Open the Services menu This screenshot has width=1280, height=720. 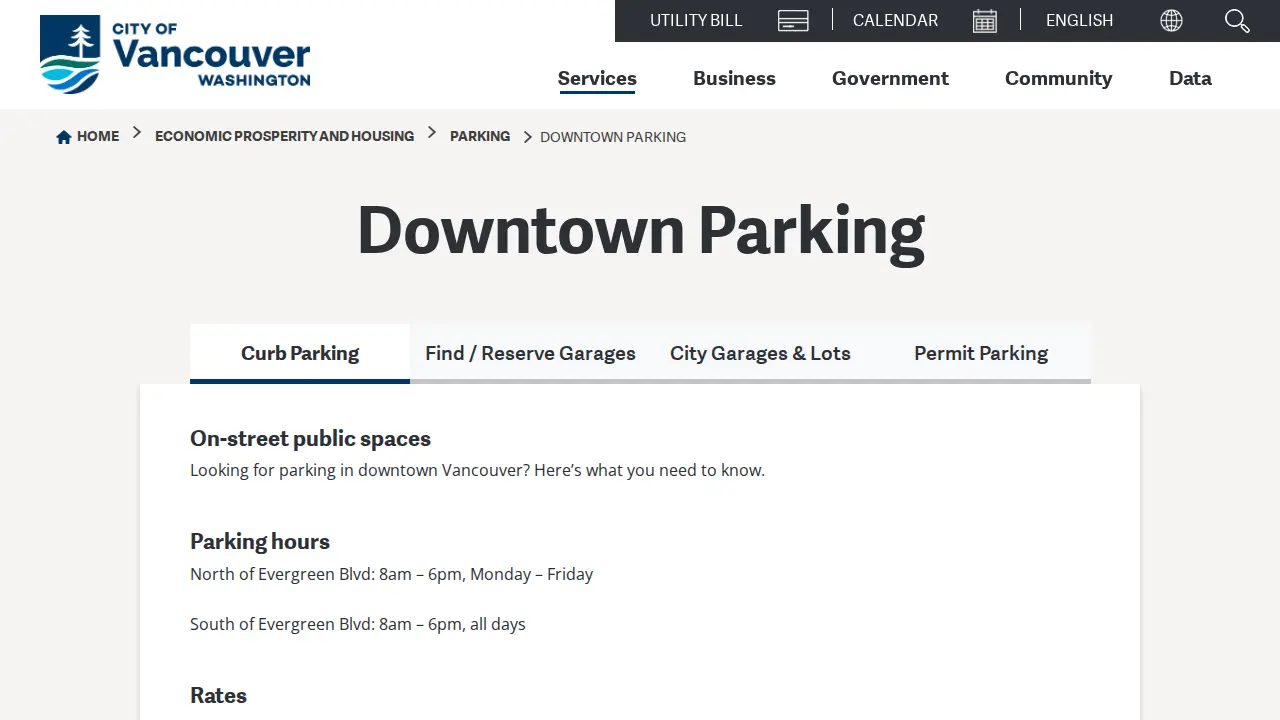click(x=597, y=78)
